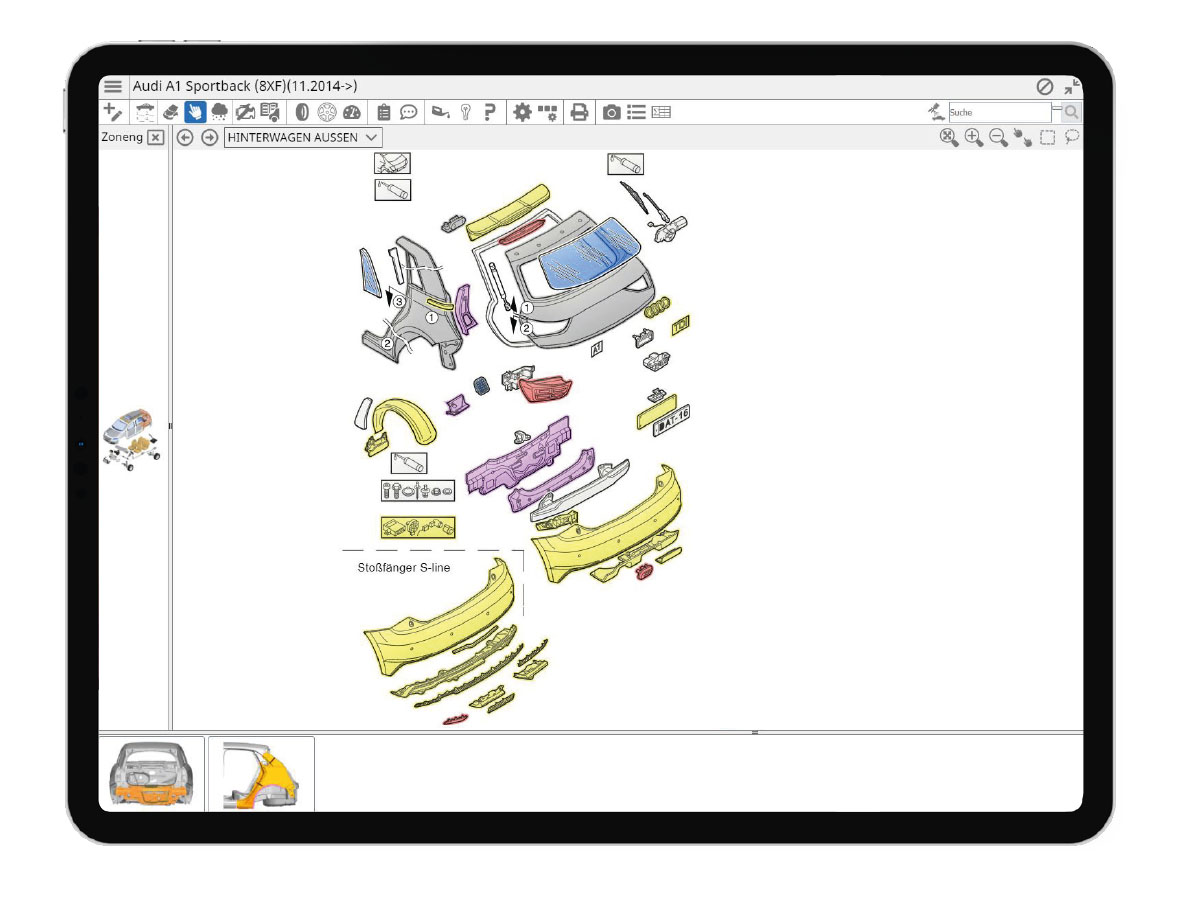The height and width of the screenshot is (900, 1200).
Task: Open help via question mark icon
Action: [489, 112]
